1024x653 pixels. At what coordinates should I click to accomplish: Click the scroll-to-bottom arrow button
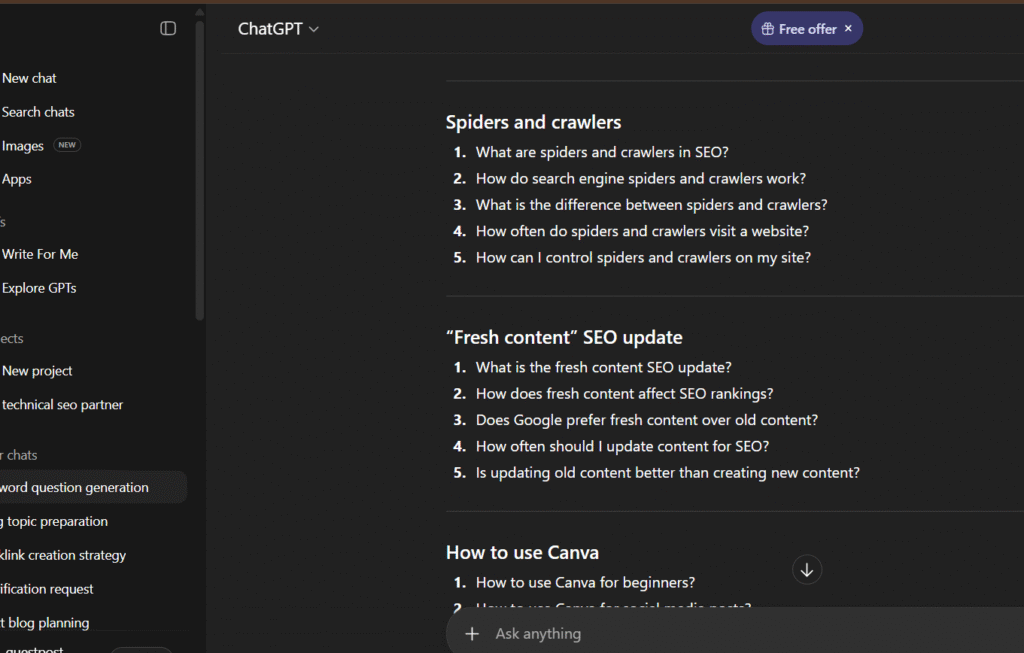click(x=807, y=570)
